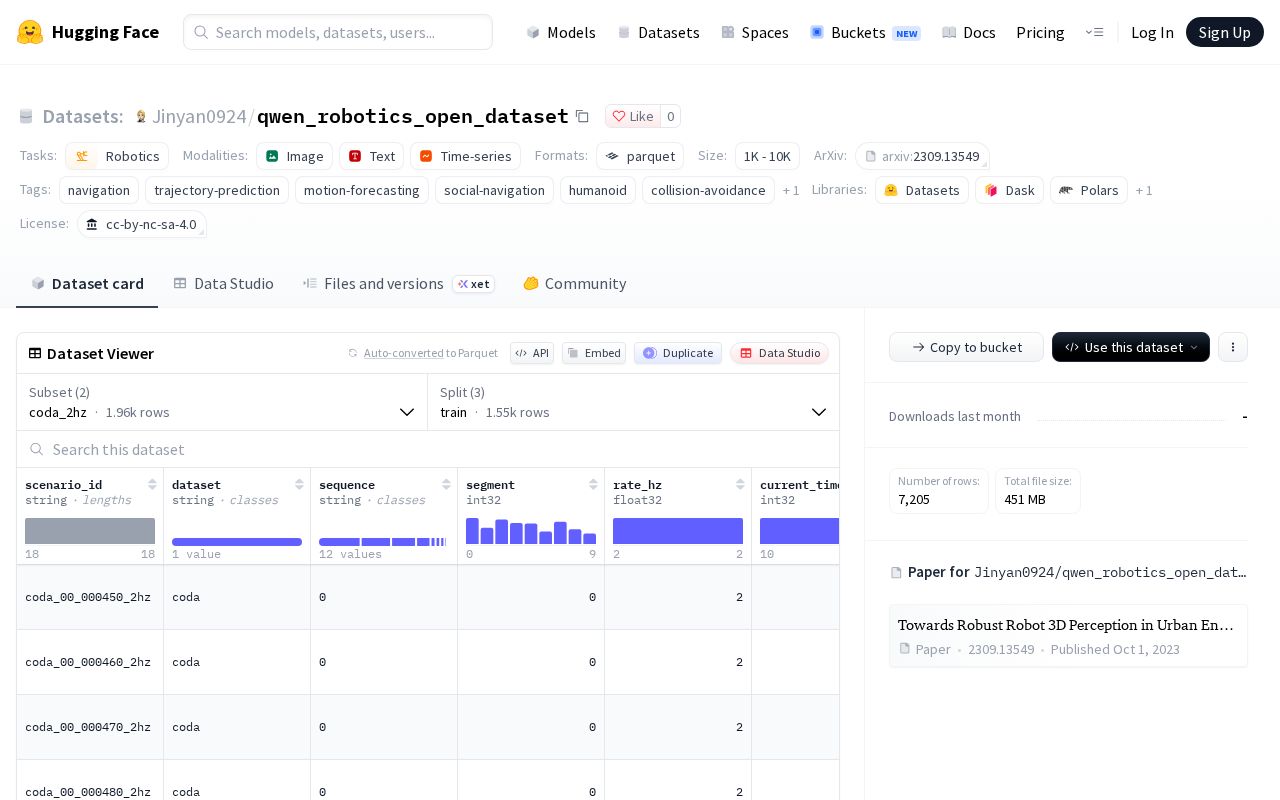Click the segment column histogram
Screen dimensions: 1280x800
[x=531, y=531]
